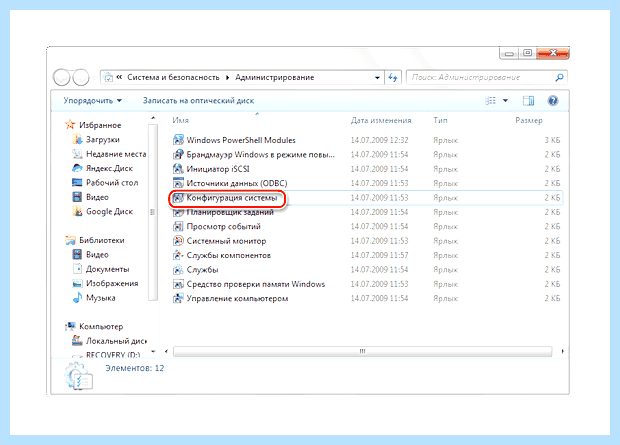Select the Системный монитор icon
This screenshot has width=620, height=445.
[x=178, y=241]
